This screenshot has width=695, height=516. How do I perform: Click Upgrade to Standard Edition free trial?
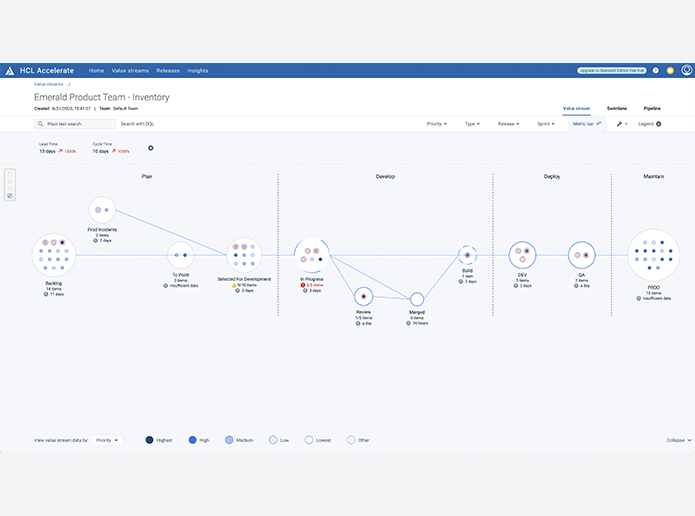[612, 71]
